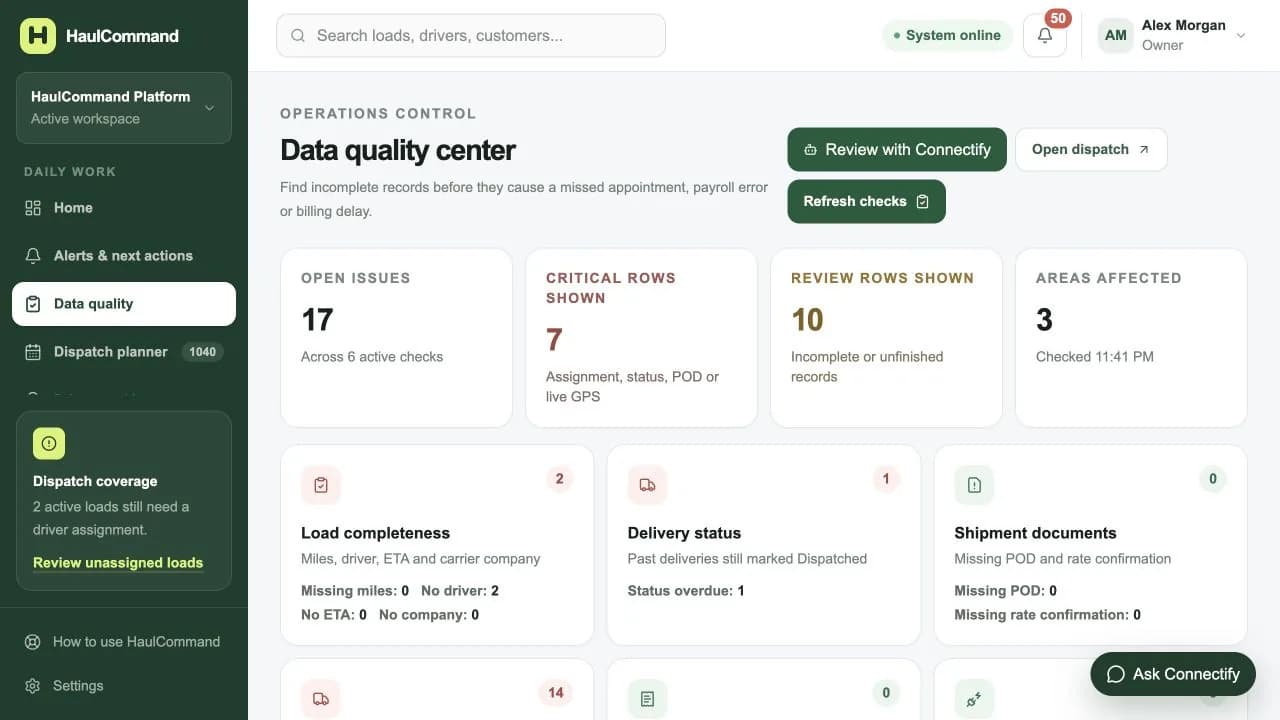
Task: Click the Open dispatch button
Action: (x=1091, y=149)
